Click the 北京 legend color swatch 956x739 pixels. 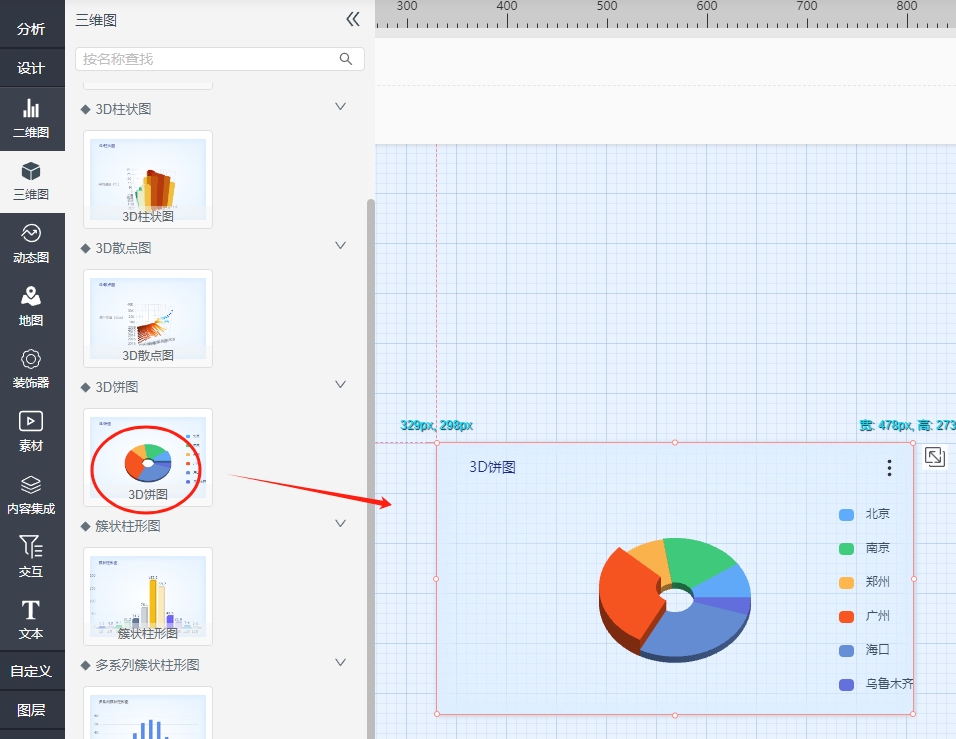846,515
